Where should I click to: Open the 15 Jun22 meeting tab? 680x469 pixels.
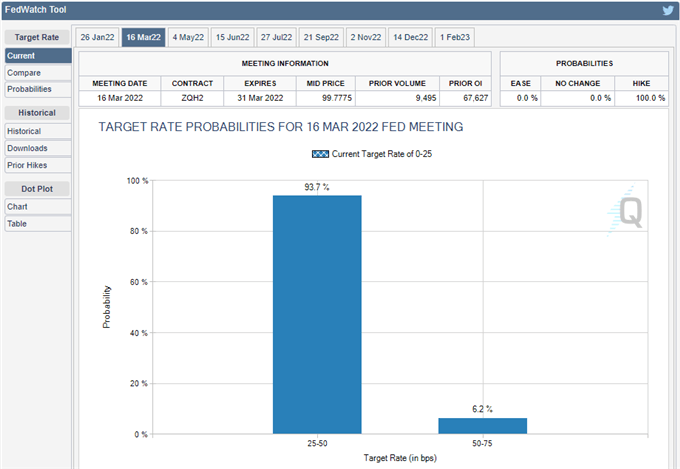click(232, 37)
